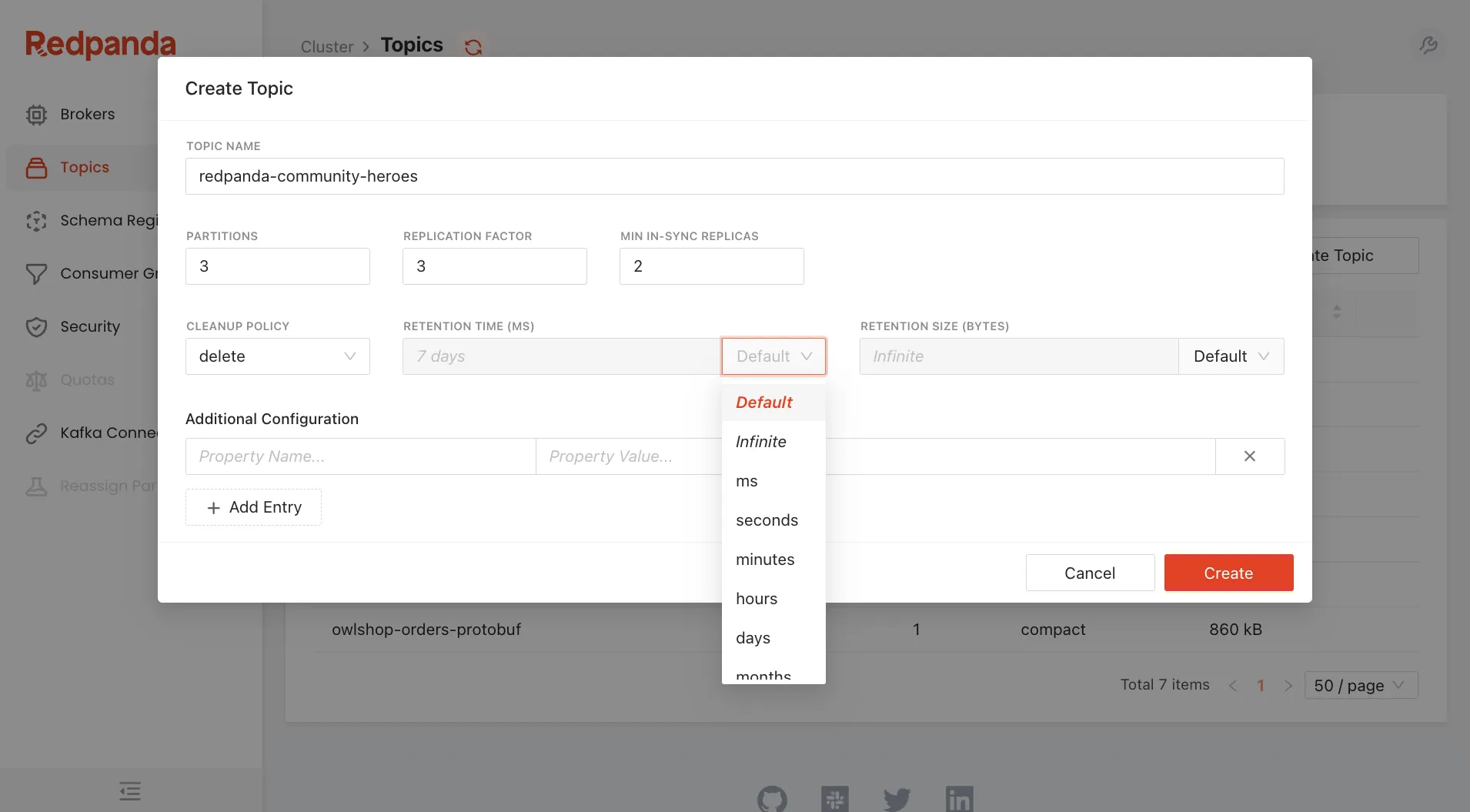
Task: Click the 860 kB size cell
Action: coord(1235,630)
